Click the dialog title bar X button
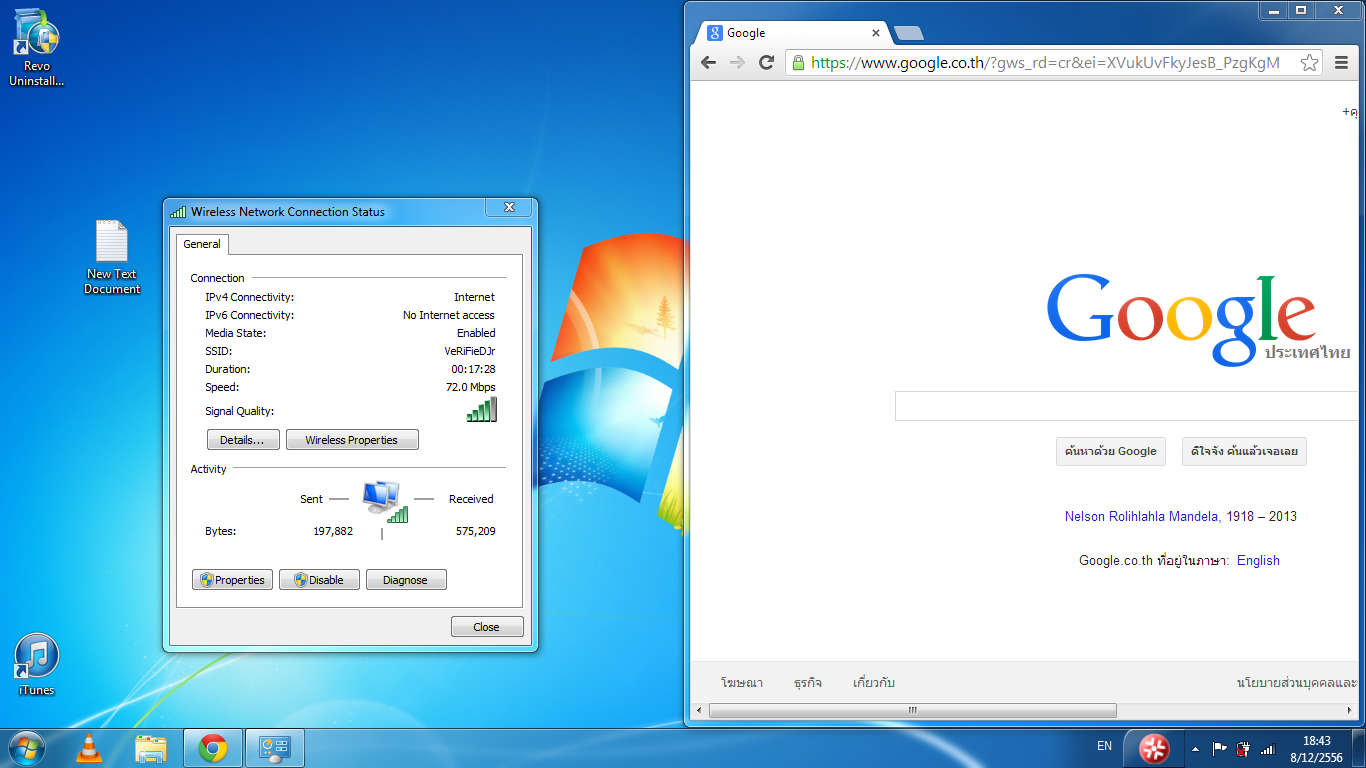 [509, 207]
